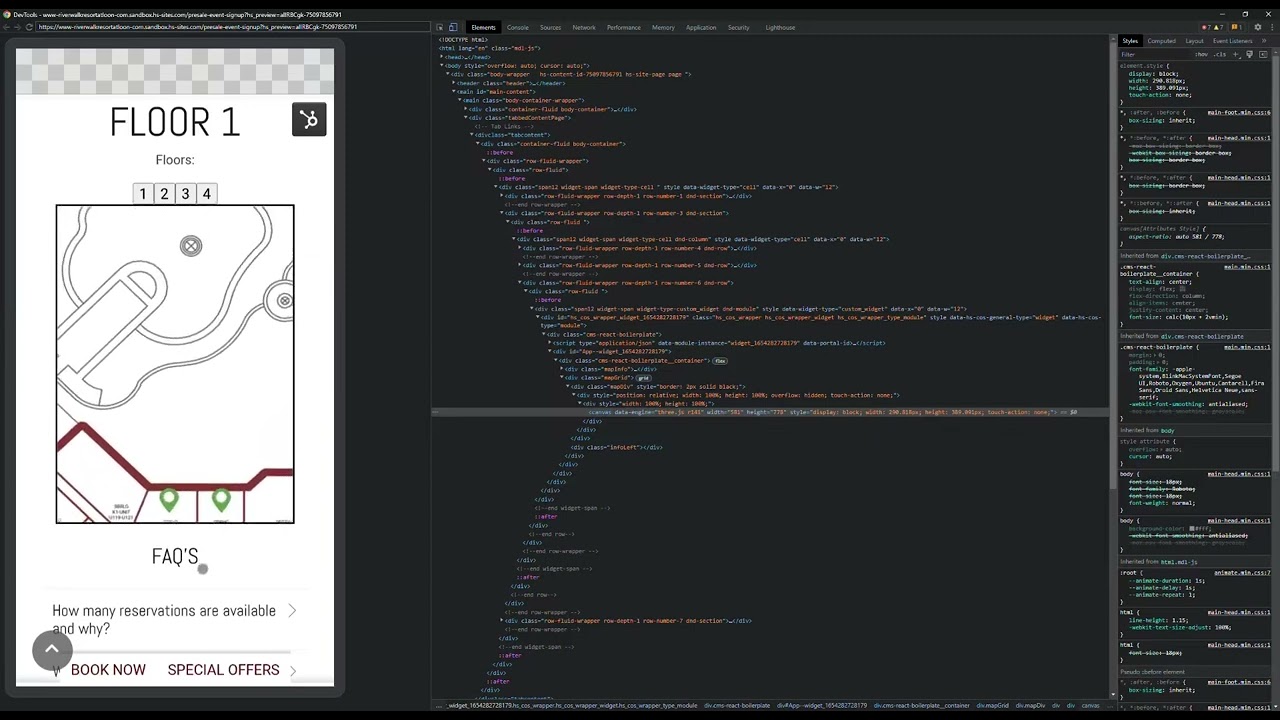
Task: Open the Memory tab
Action: (663, 27)
